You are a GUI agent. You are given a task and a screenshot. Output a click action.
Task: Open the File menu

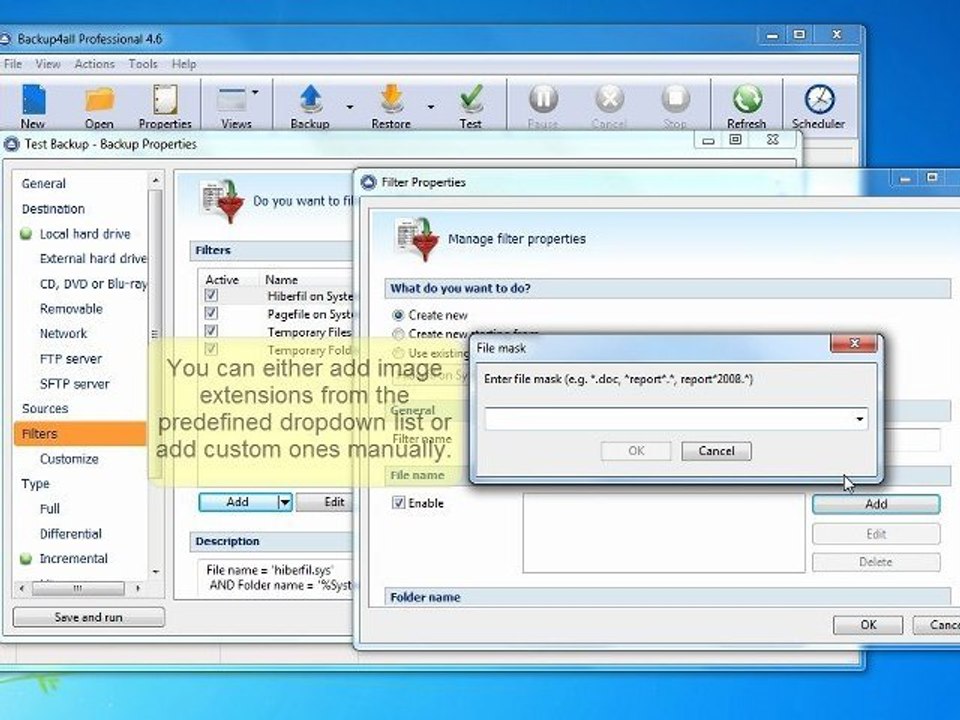point(12,64)
